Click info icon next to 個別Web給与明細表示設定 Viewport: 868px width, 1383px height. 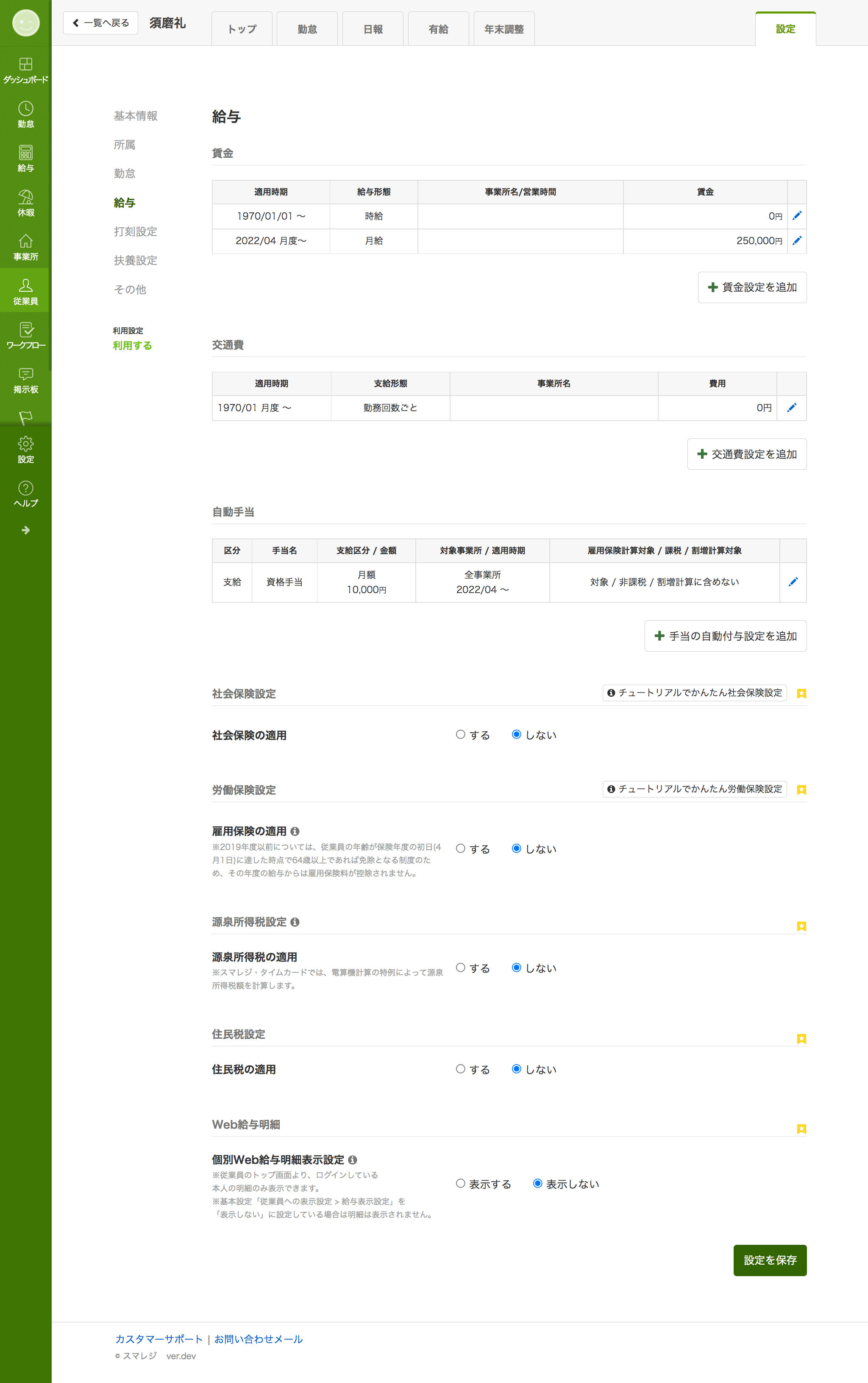click(353, 1160)
